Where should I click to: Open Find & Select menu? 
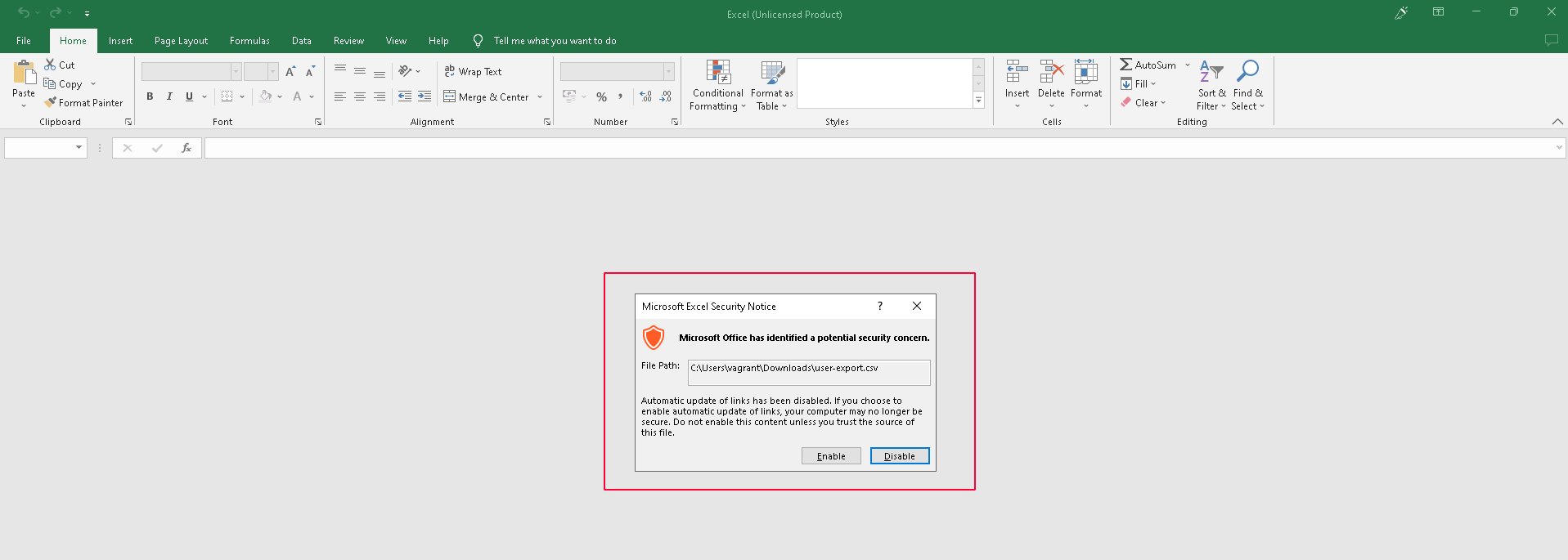click(1248, 85)
